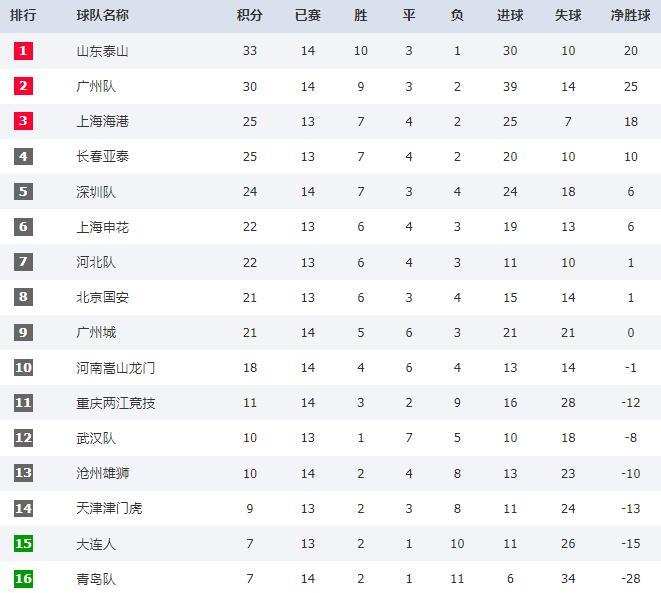Open team 山东泰山
Image resolution: width=661 pixels, height=593 pixels.
click(102, 51)
